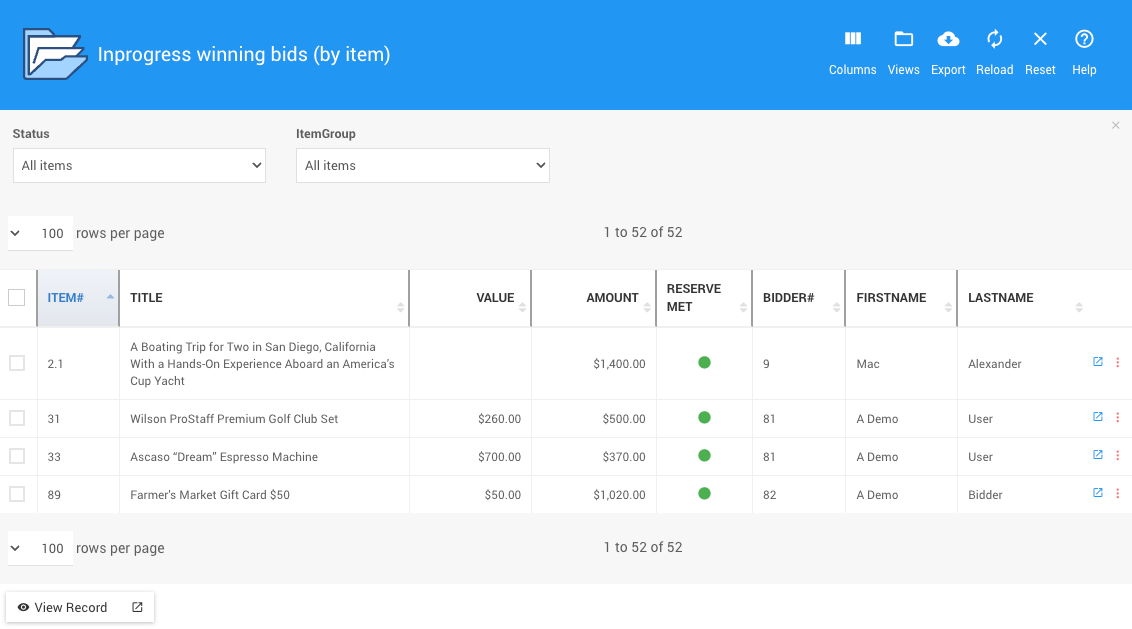Tick the select-all checkbox in header
Viewport: 1132px width, 629px height.
pyautogui.click(x=17, y=297)
